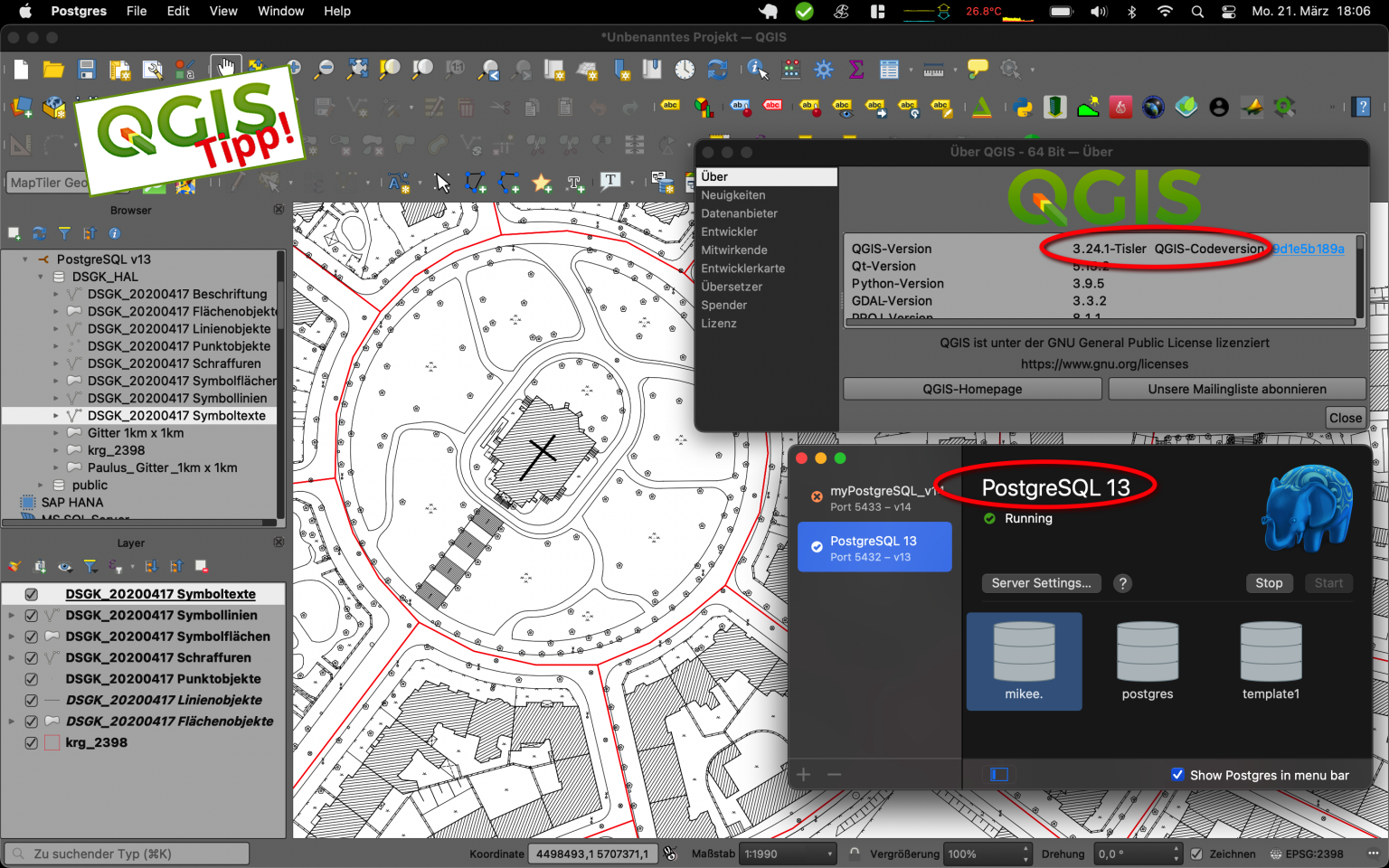Image resolution: width=1389 pixels, height=868 pixels.
Task: Switch to the Entwickler tab
Action: tap(729, 232)
